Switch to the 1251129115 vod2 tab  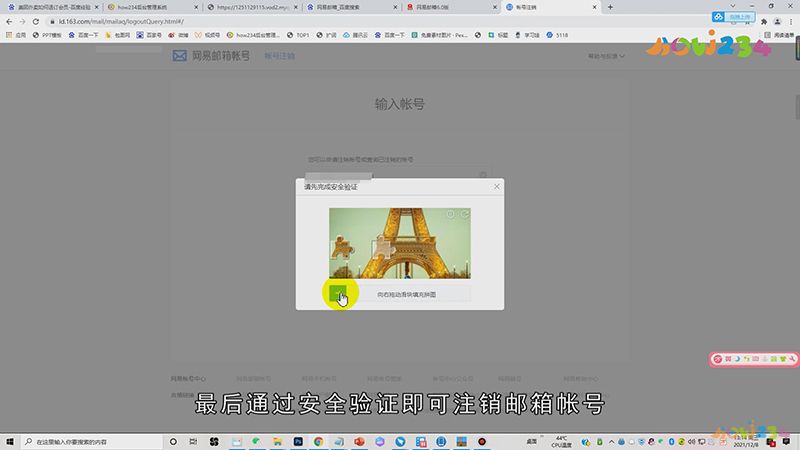tap(253, 7)
